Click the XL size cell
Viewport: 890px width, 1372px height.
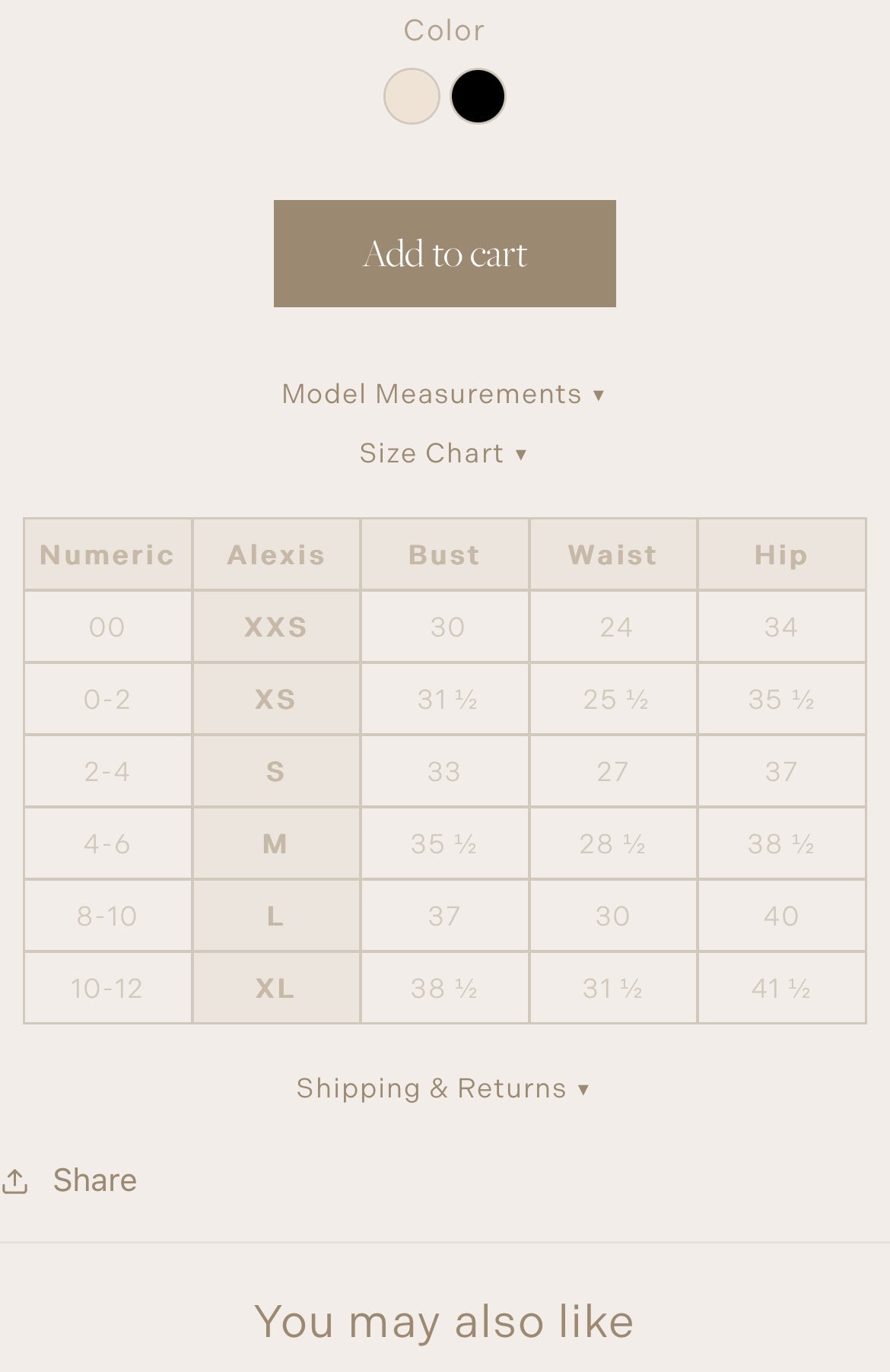click(x=276, y=988)
